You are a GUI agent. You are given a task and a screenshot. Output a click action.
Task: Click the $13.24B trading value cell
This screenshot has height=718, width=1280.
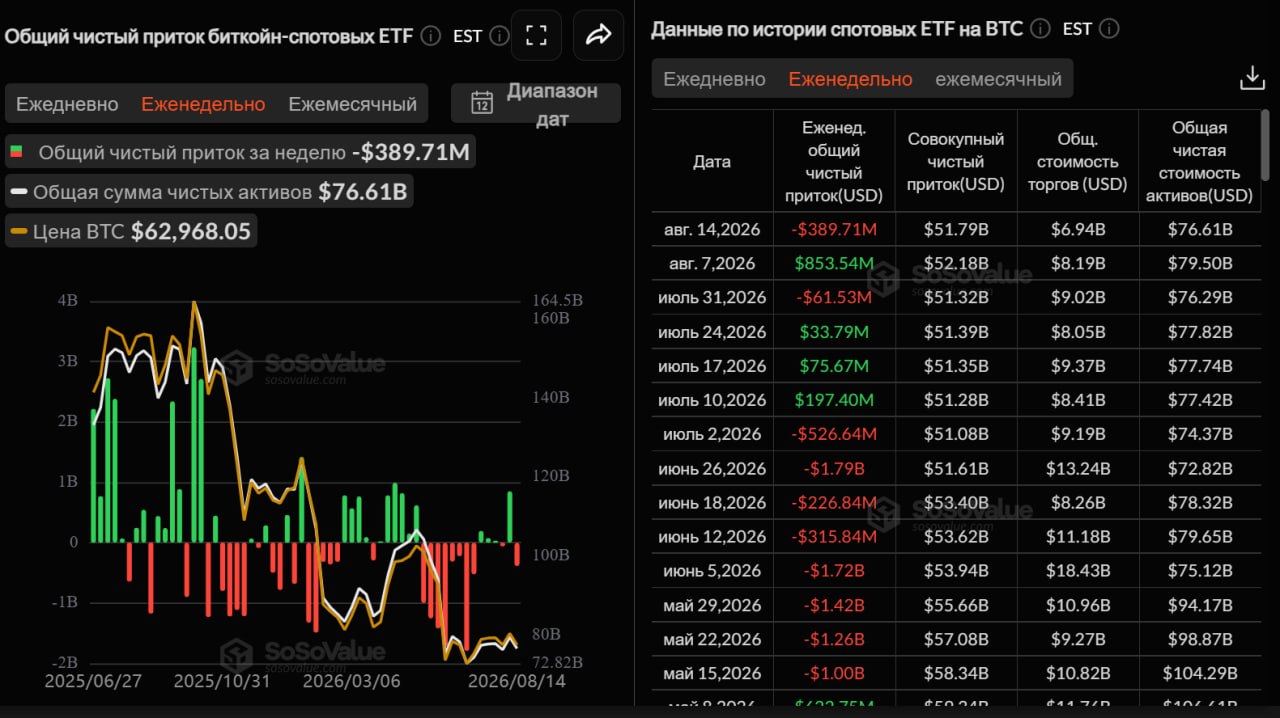click(1078, 468)
